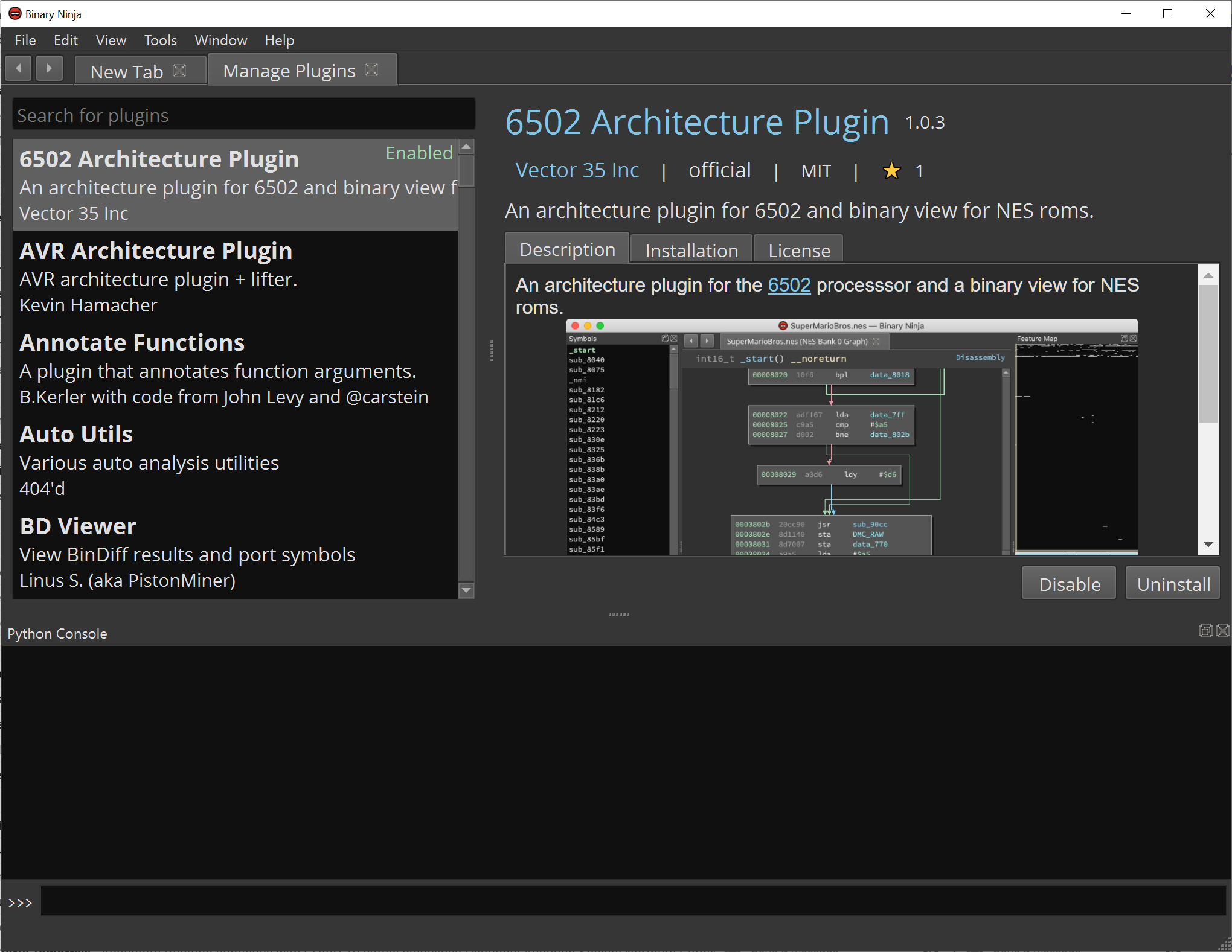The height and width of the screenshot is (952, 1232).
Task: Open the File menu
Action: (25, 40)
